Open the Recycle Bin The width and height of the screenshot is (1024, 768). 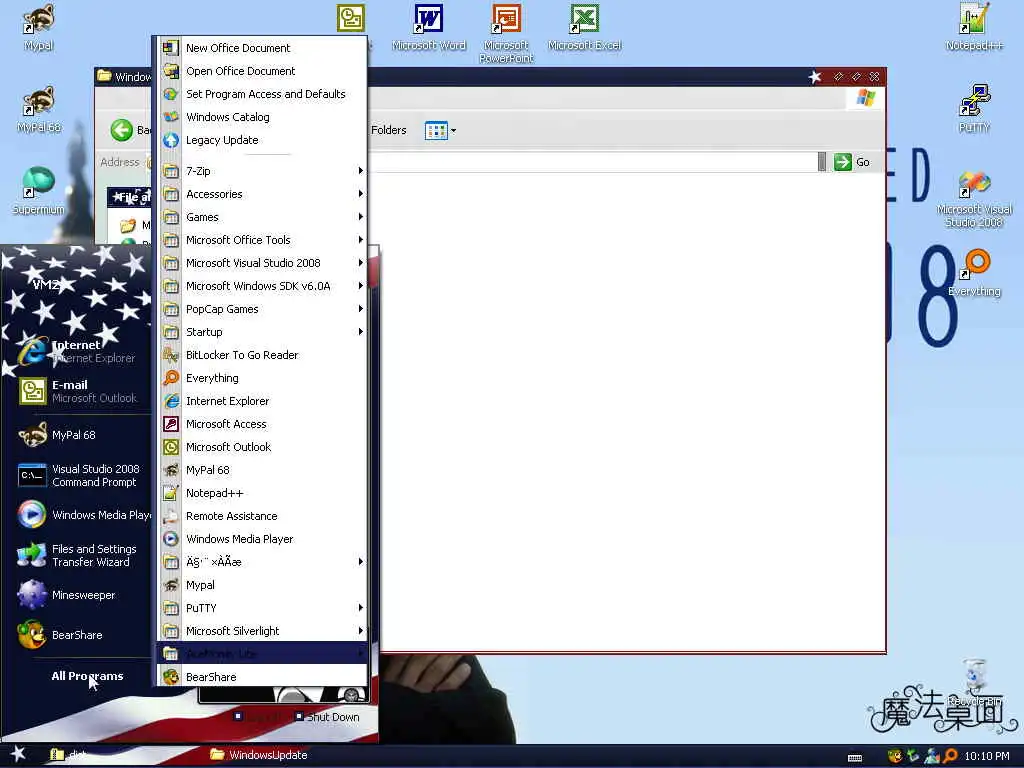pyautogui.click(x=975, y=683)
